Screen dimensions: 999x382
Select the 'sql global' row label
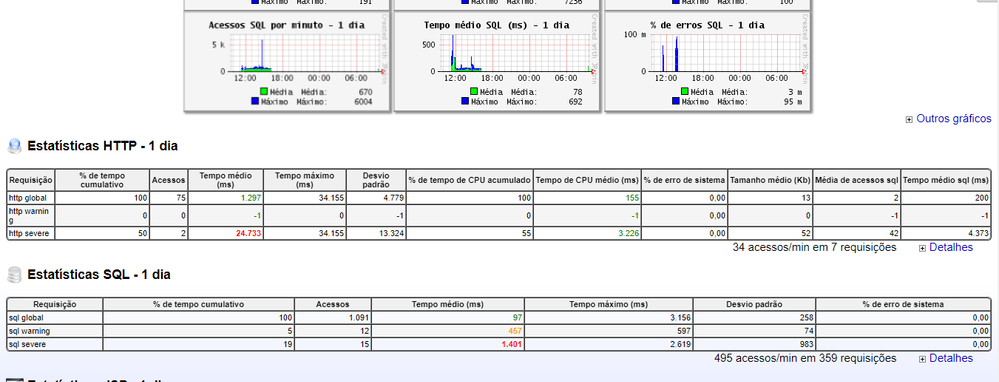(25, 317)
